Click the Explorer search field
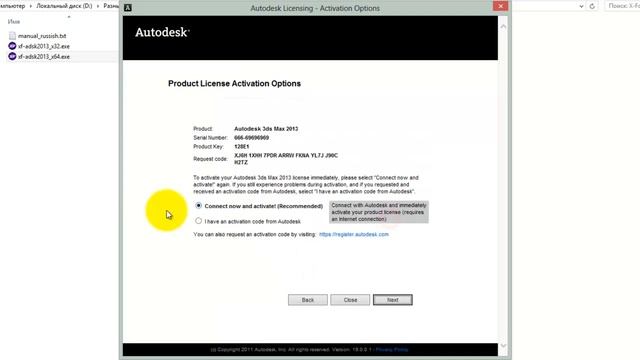This screenshot has width=640, height=360. pyautogui.click(x=622, y=6)
